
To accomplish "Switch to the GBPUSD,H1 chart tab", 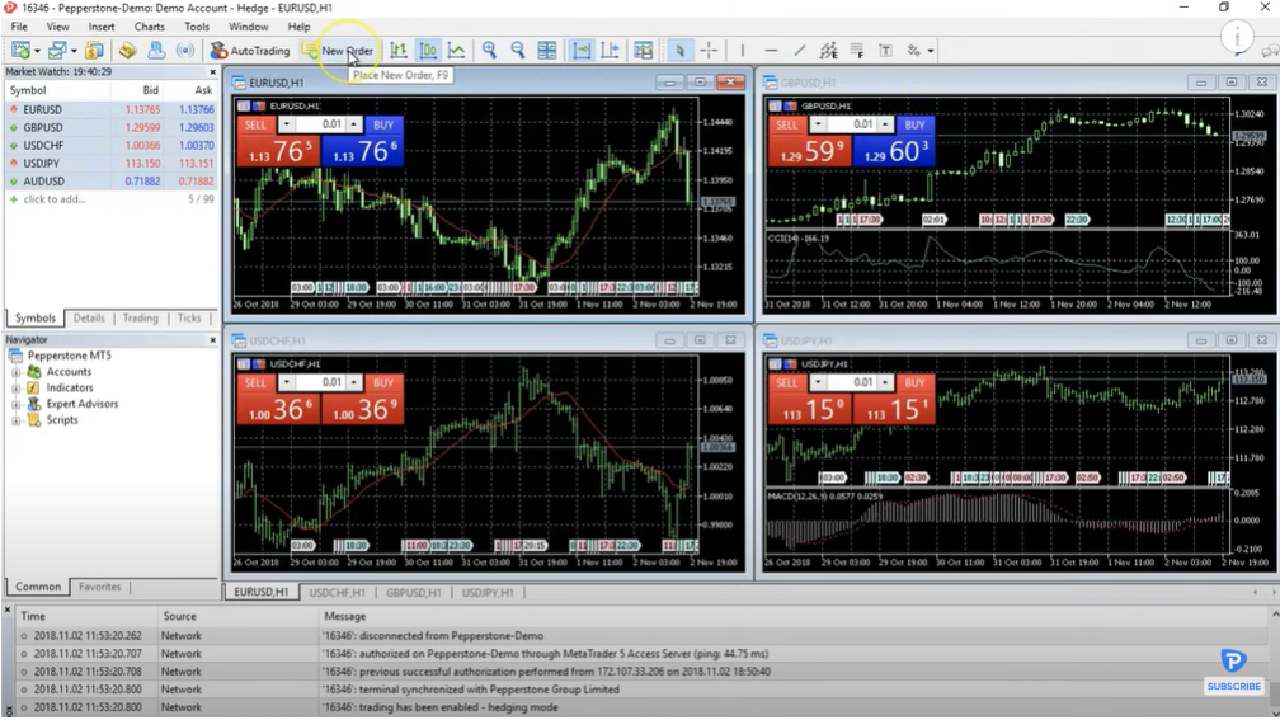I will point(413,592).
